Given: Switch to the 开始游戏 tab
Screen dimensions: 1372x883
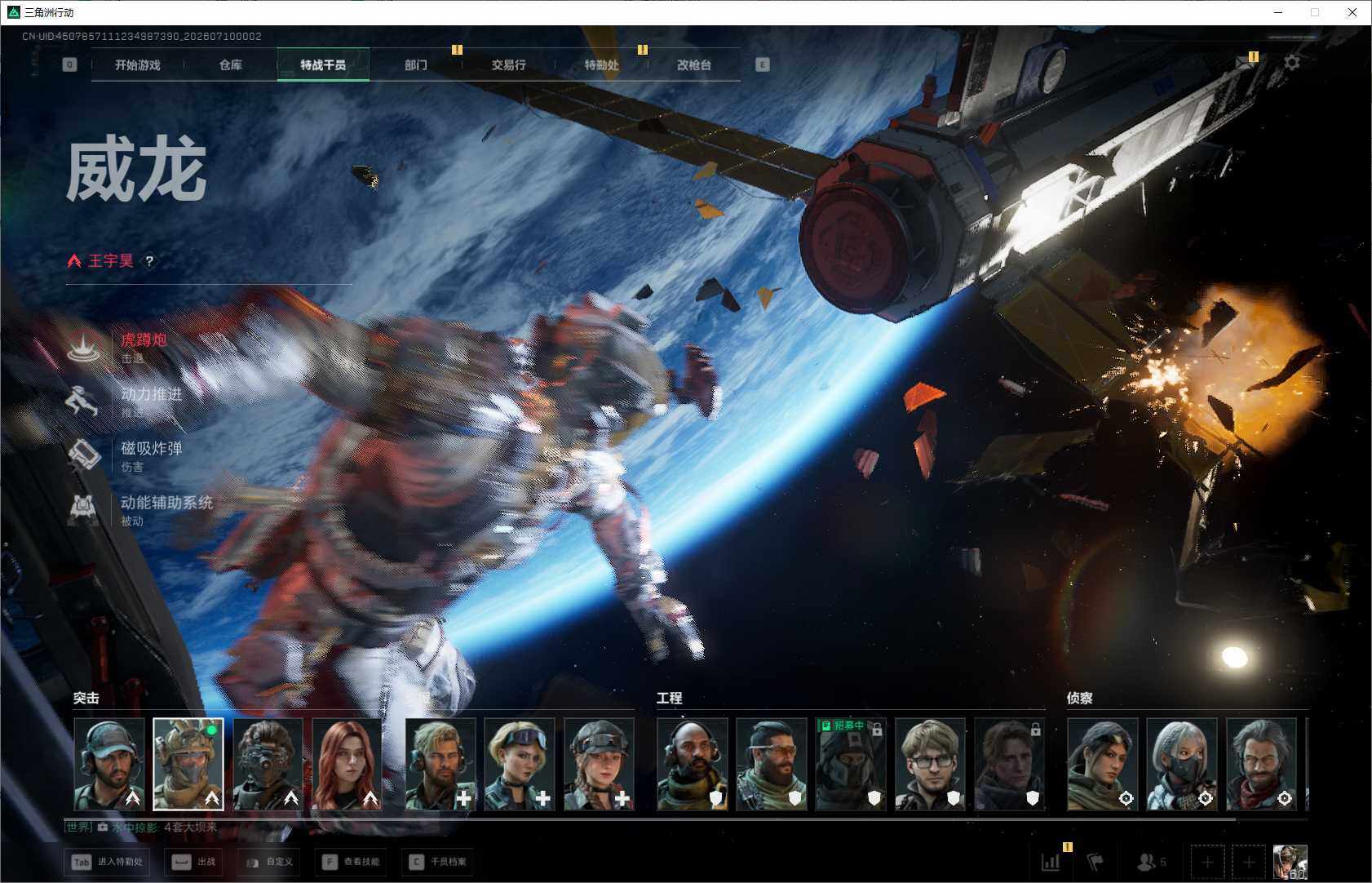Looking at the screenshot, I should coord(138,64).
